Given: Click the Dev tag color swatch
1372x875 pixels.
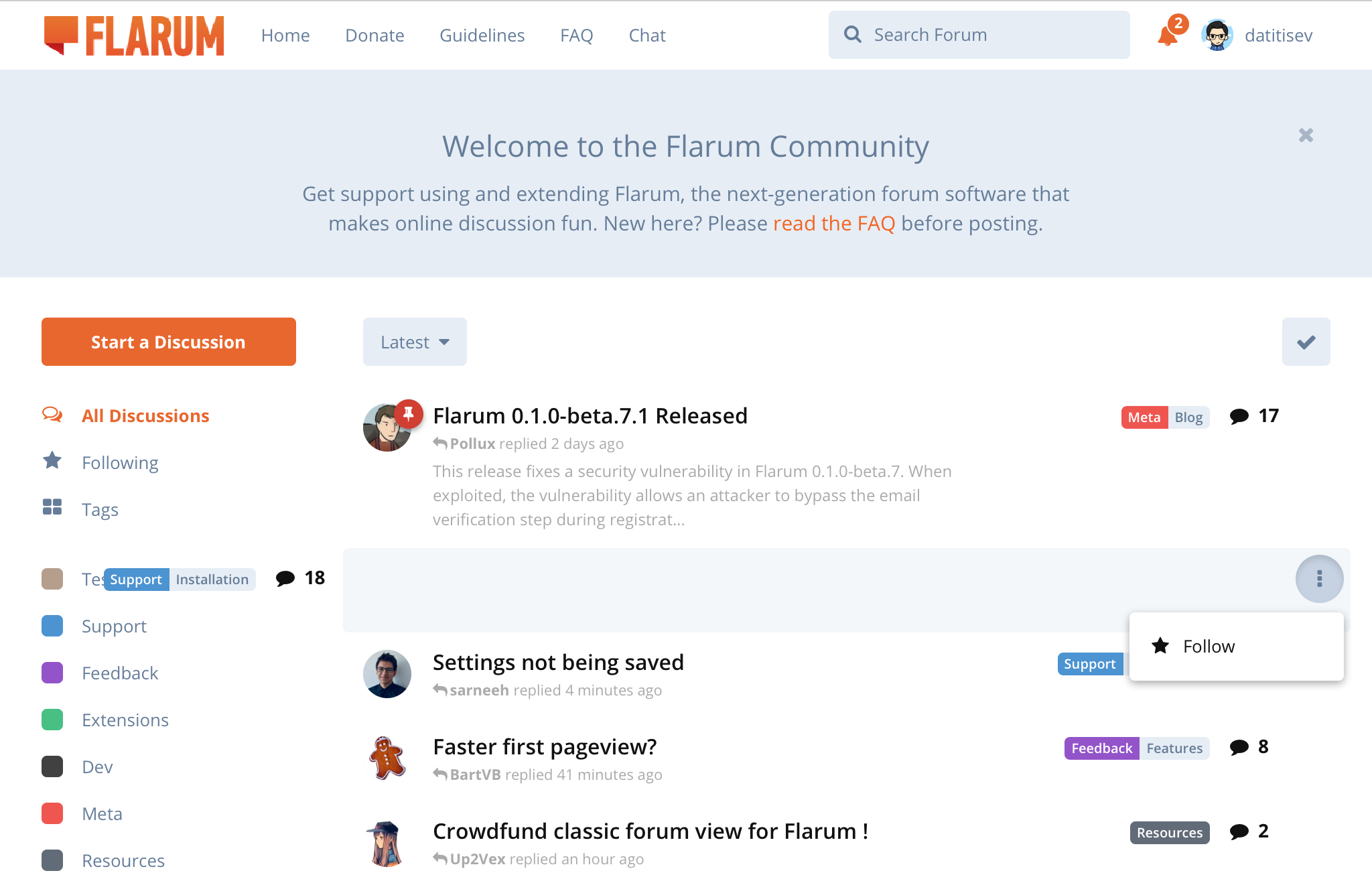Looking at the screenshot, I should pos(52,766).
